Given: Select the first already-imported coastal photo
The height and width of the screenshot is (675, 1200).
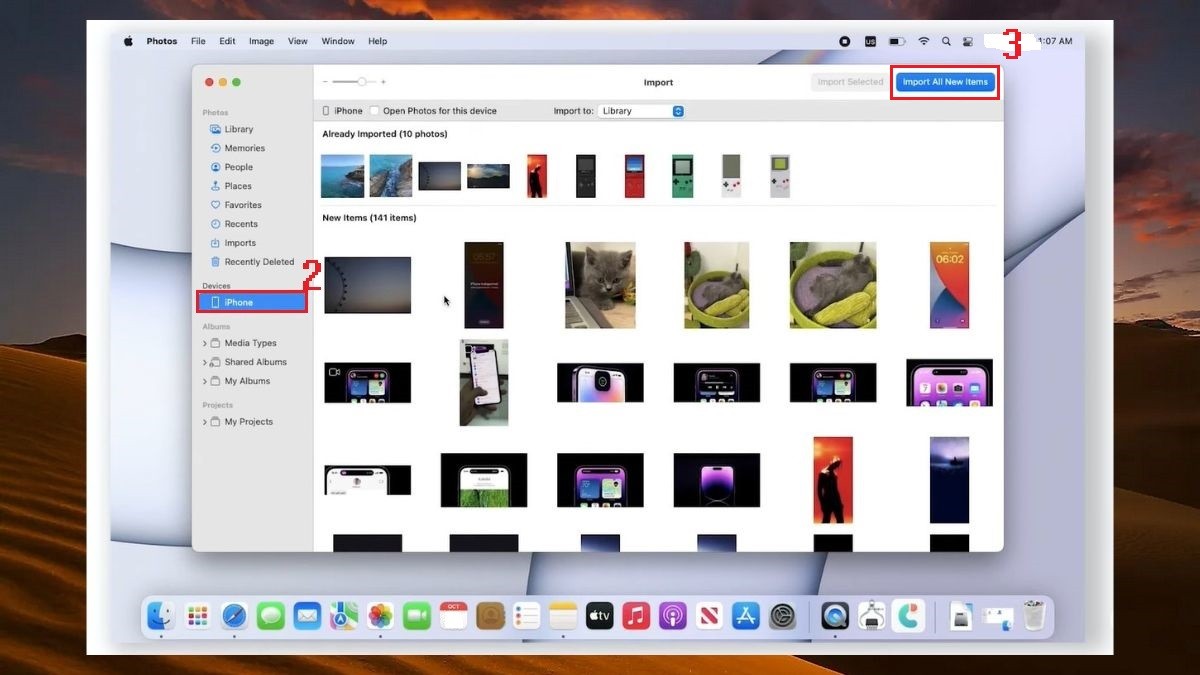Looking at the screenshot, I should [x=342, y=176].
